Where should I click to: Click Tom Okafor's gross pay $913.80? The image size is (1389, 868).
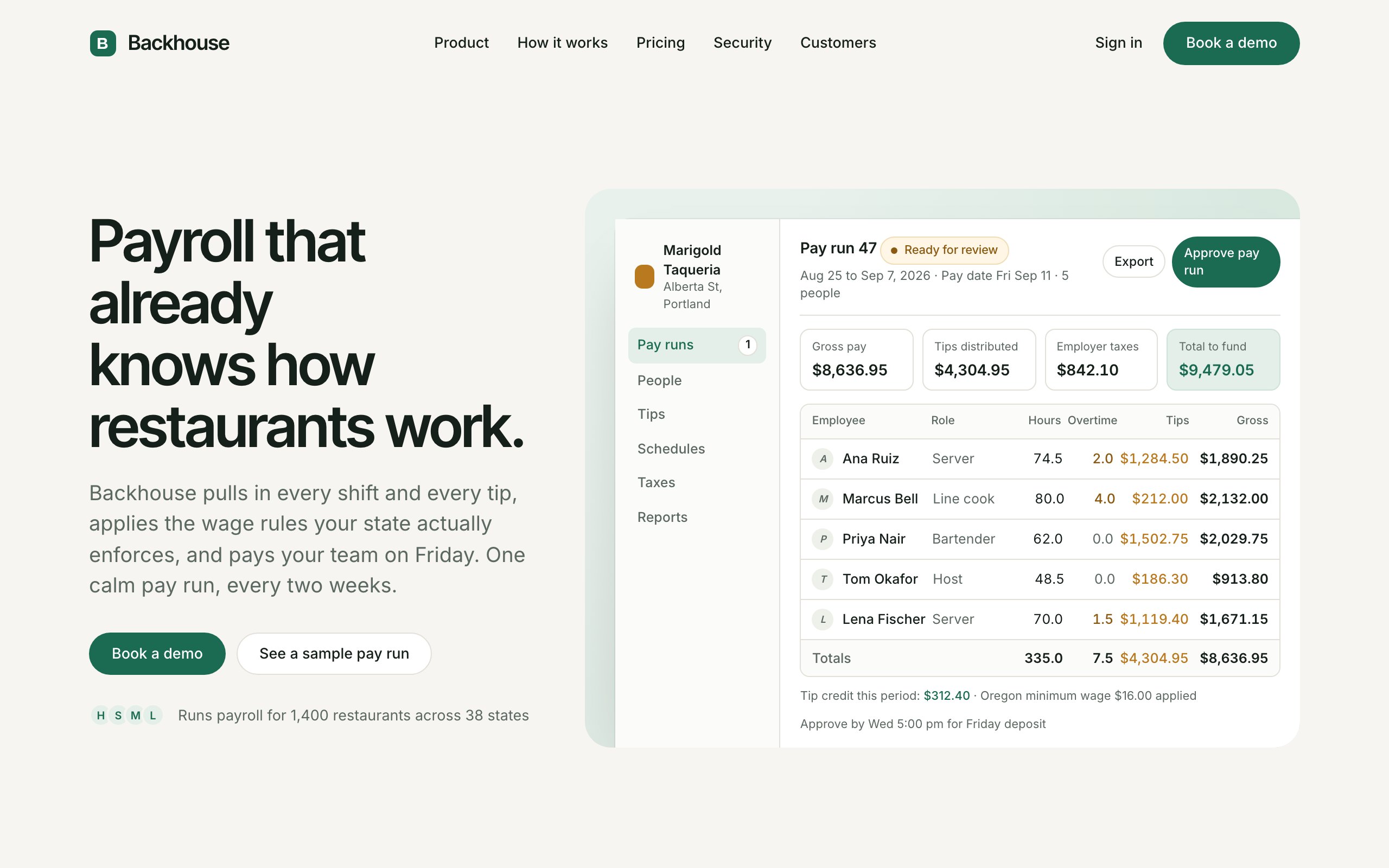pyautogui.click(x=1240, y=579)
